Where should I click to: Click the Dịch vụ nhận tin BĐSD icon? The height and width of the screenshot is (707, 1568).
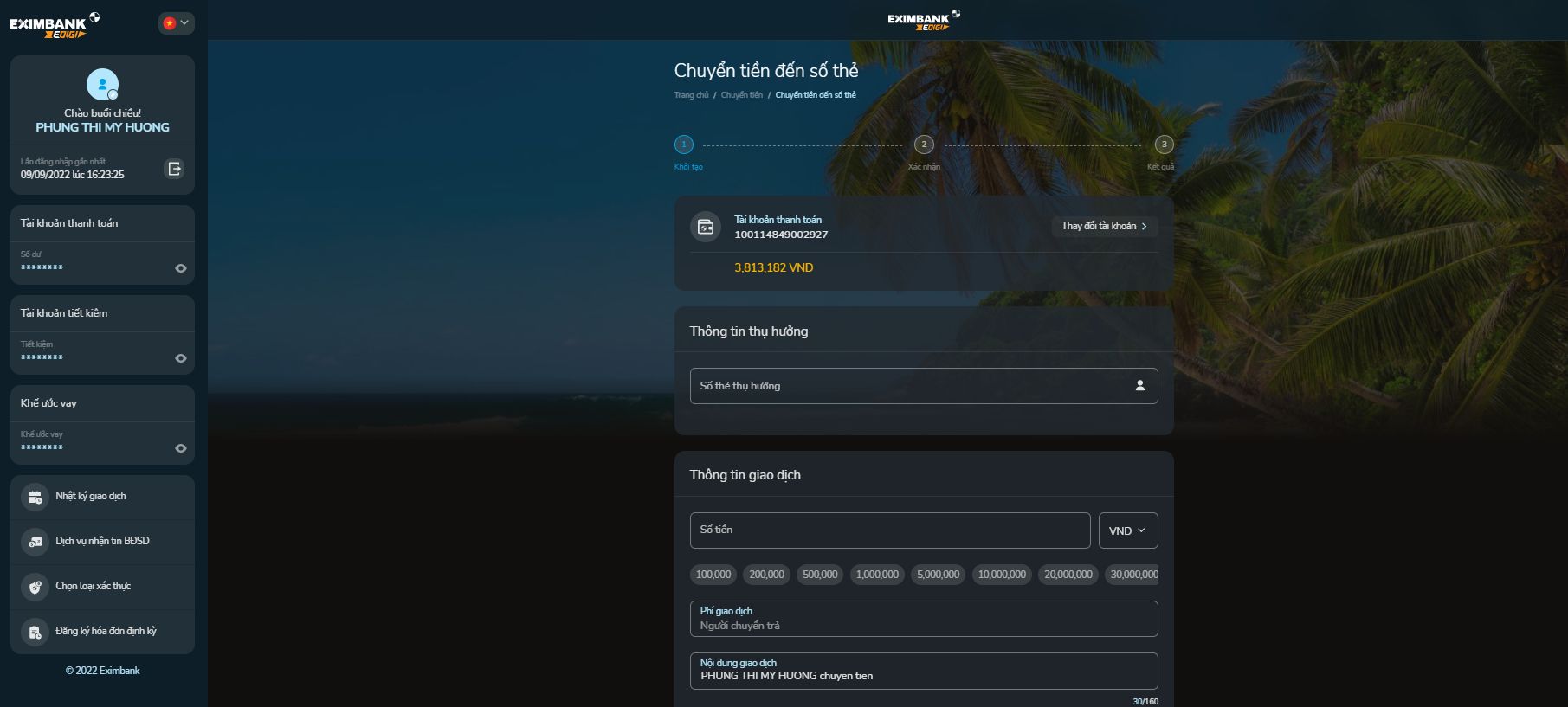pyautogui.click(x=35, y=542)
